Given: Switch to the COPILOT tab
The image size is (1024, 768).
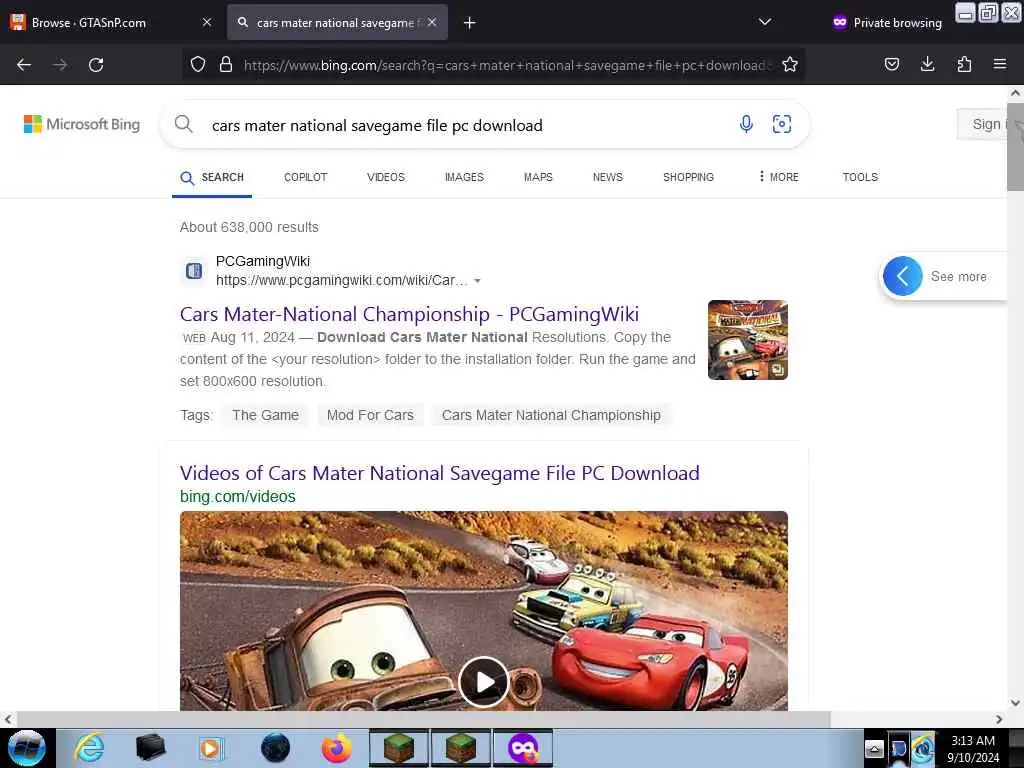Looking at the screenshot, I should [306, 178].
